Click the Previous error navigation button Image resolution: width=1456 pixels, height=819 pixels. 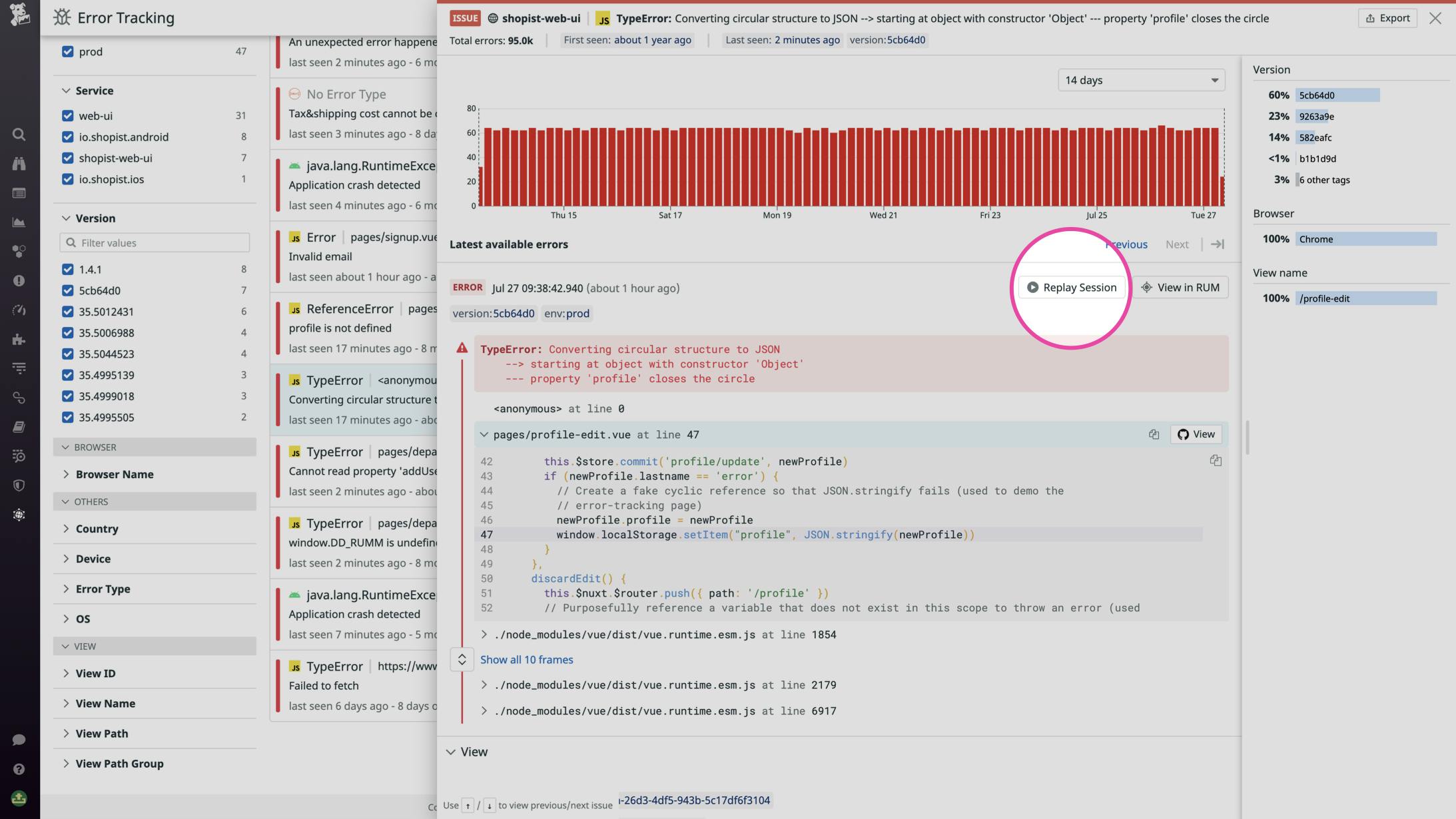[x=1127, y=245]
